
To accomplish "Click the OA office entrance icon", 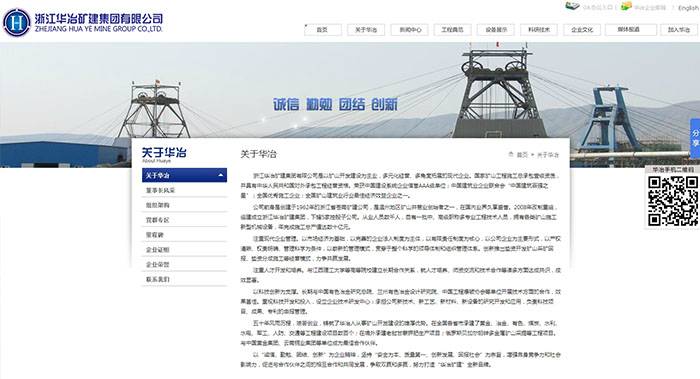I will click(x=572, y=6).
